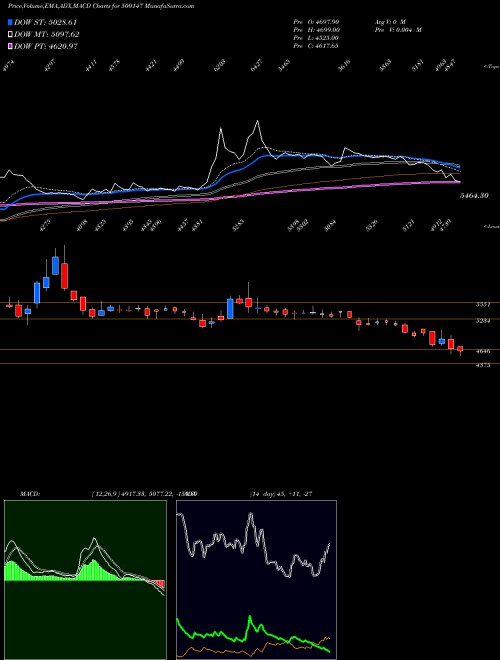Click the DOW MT: 5097.62 label

tap(47, 35)
